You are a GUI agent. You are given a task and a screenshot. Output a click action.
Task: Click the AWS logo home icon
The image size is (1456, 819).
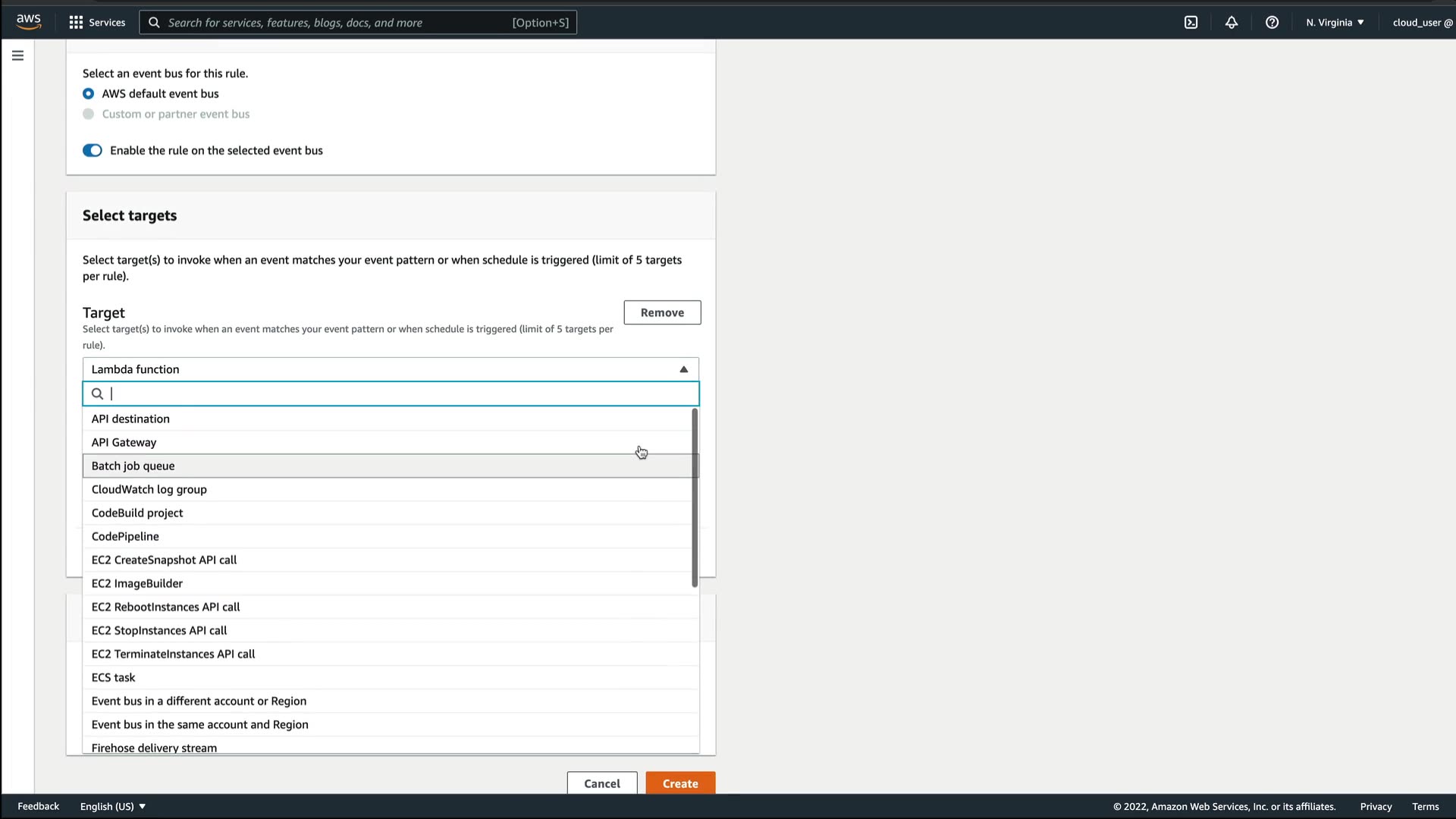pyautogui.click(x=29, y=22)
